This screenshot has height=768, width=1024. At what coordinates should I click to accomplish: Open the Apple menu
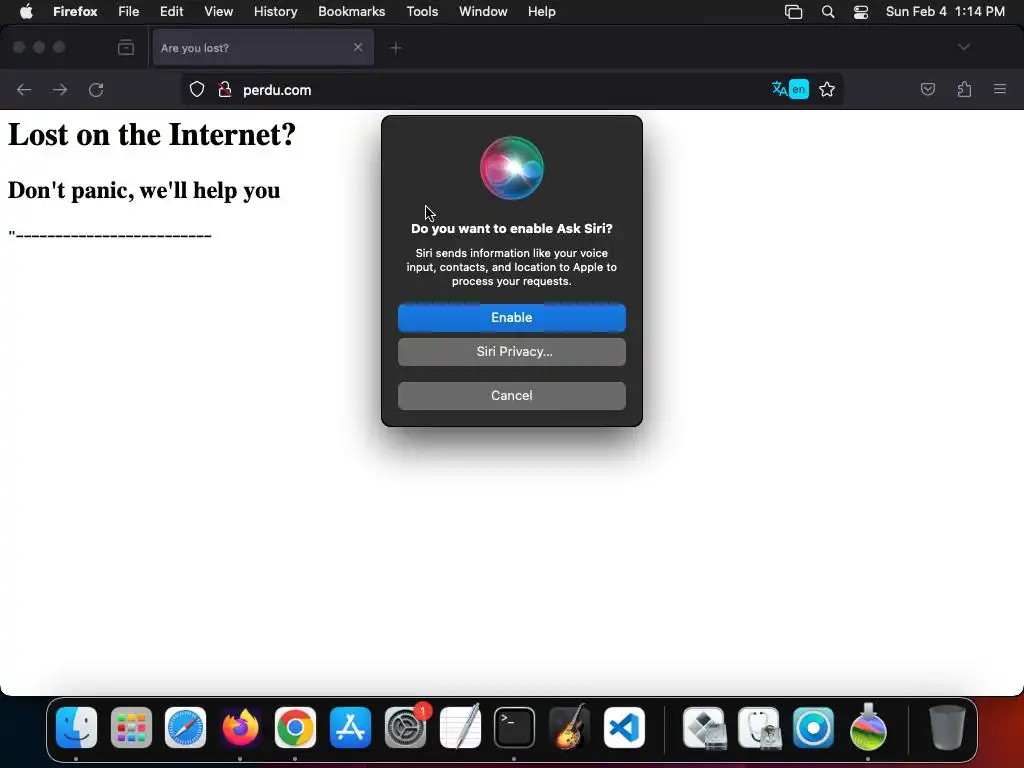[26, 12]
